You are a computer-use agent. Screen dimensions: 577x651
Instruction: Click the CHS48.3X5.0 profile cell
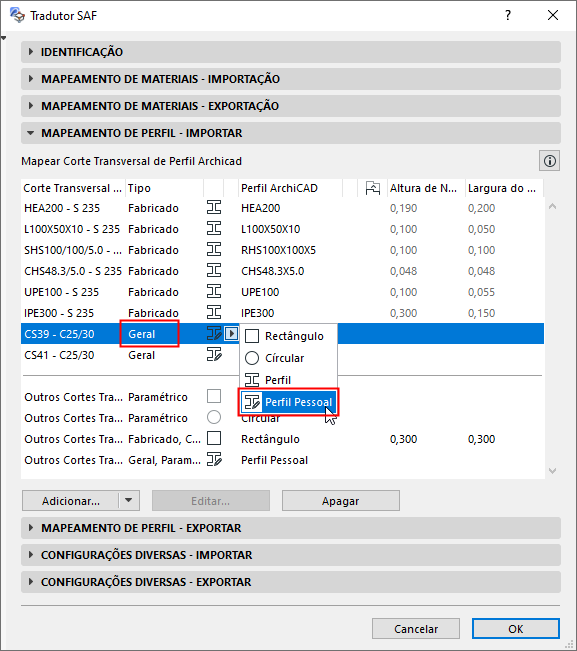click(x=272, y=271)
